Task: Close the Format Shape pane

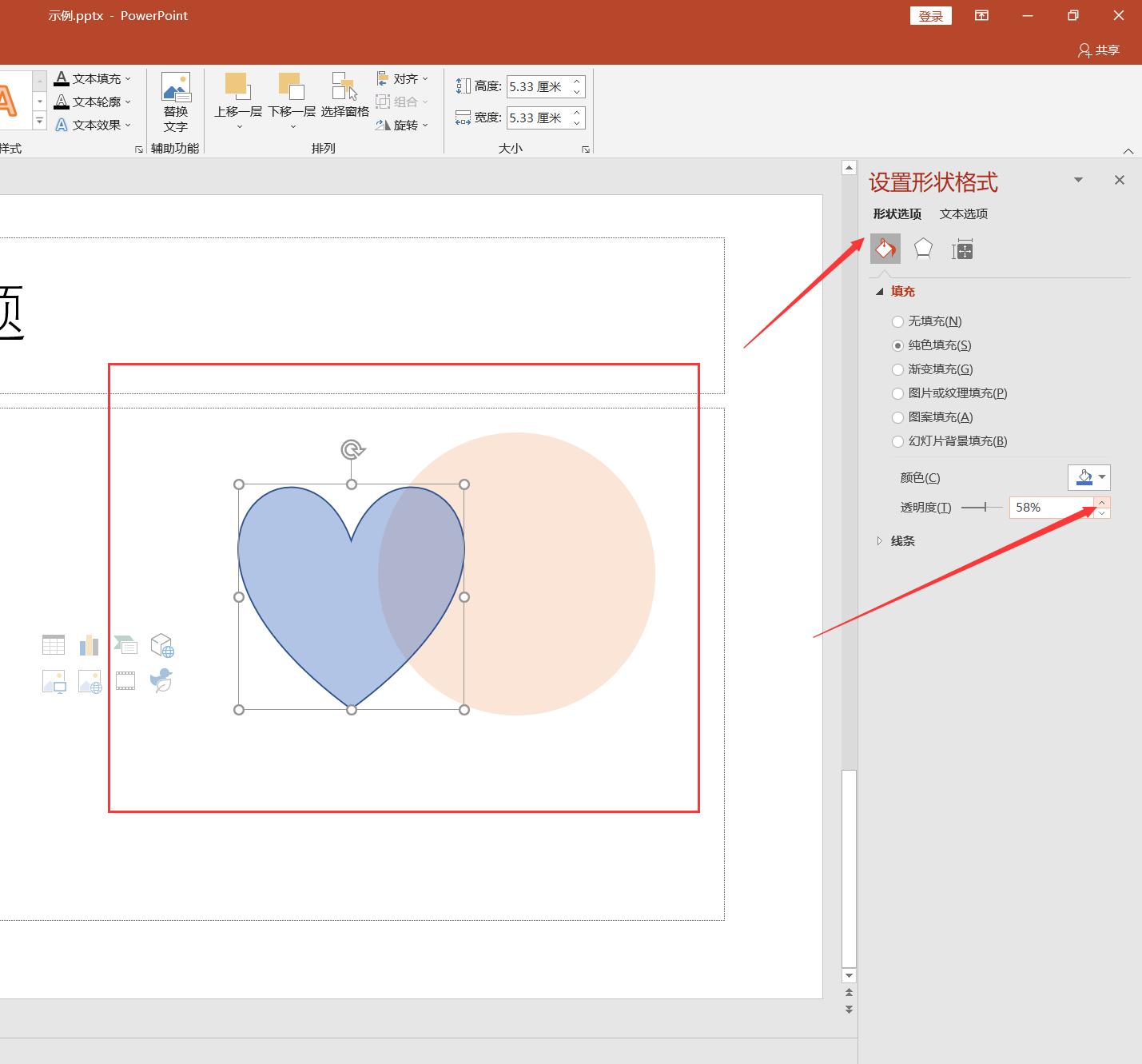Action: (x=1120, y=180)
